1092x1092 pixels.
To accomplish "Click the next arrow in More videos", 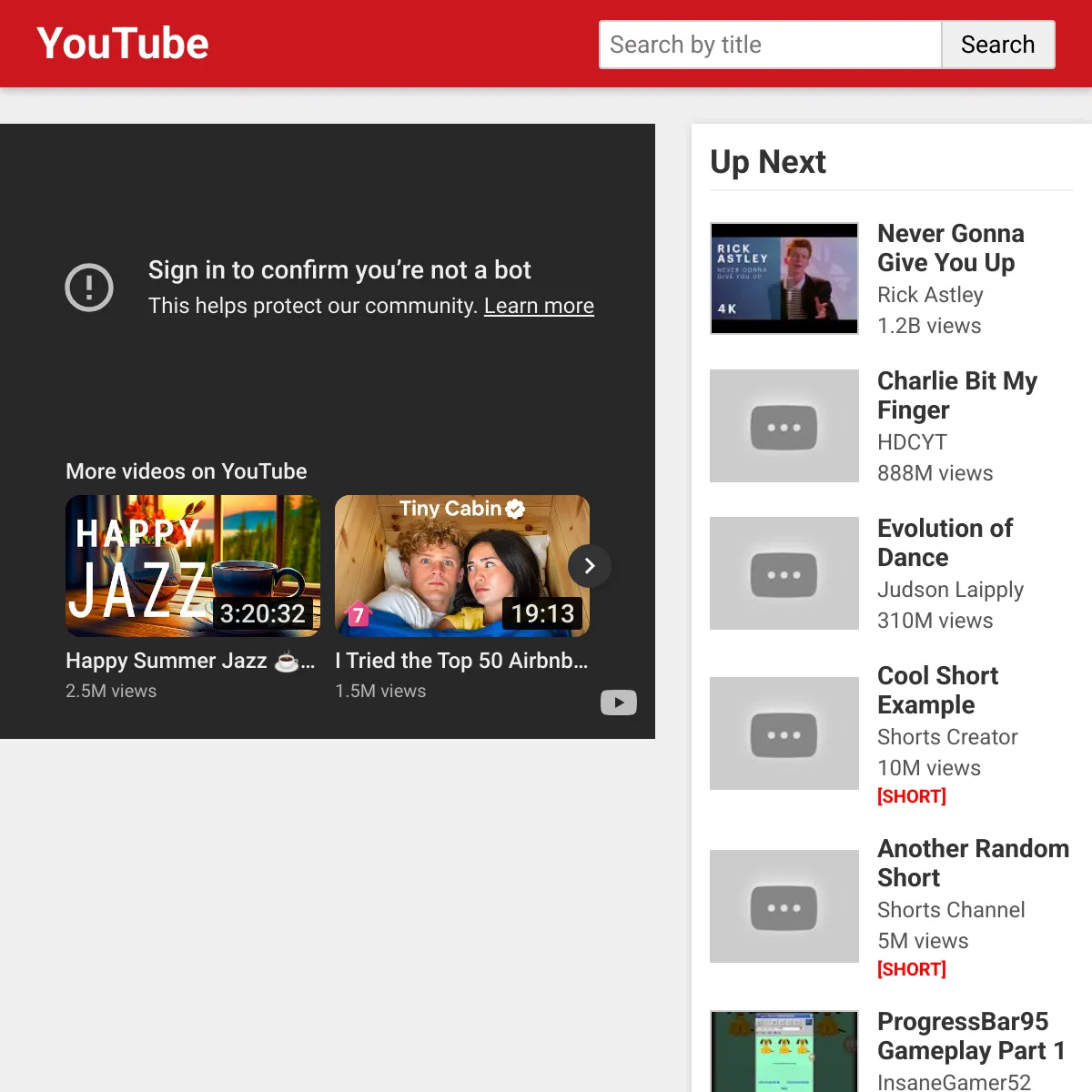I will (x=590, y=566).
